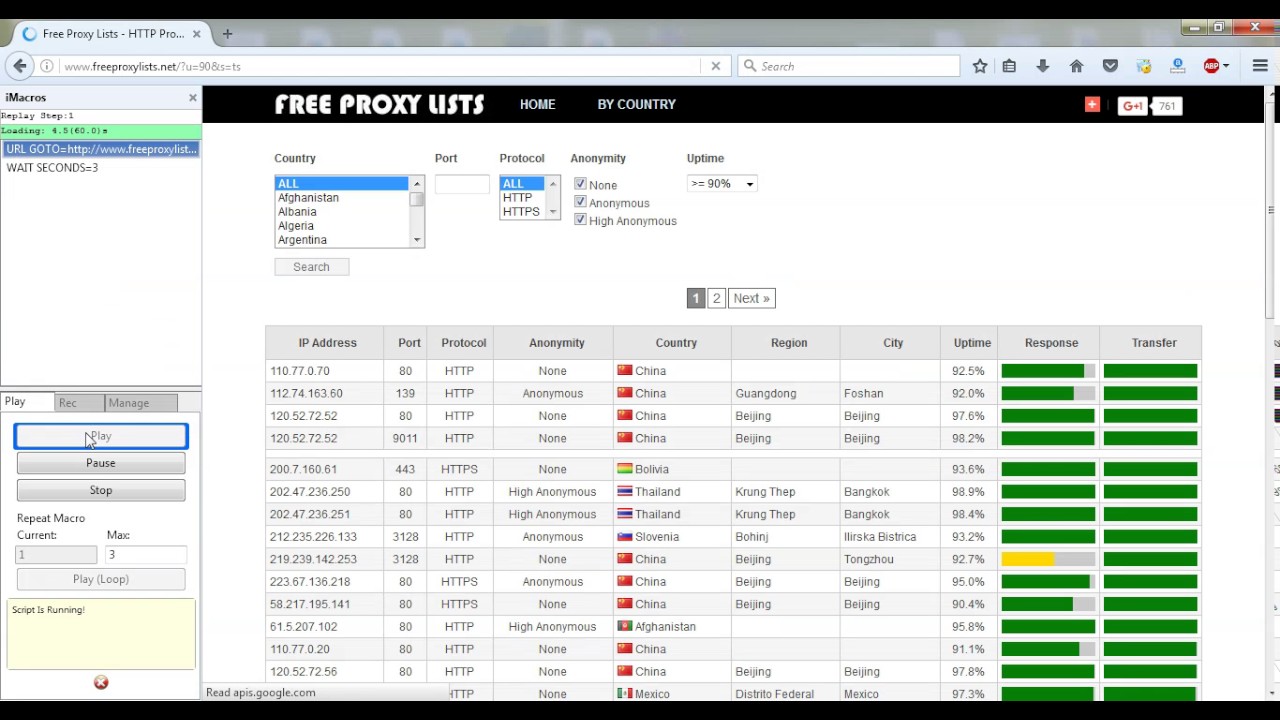Viewport: 1280px width, 720px height.
Task: Select the Free Proxy Lists browser tab
Action: coord(113,34)
